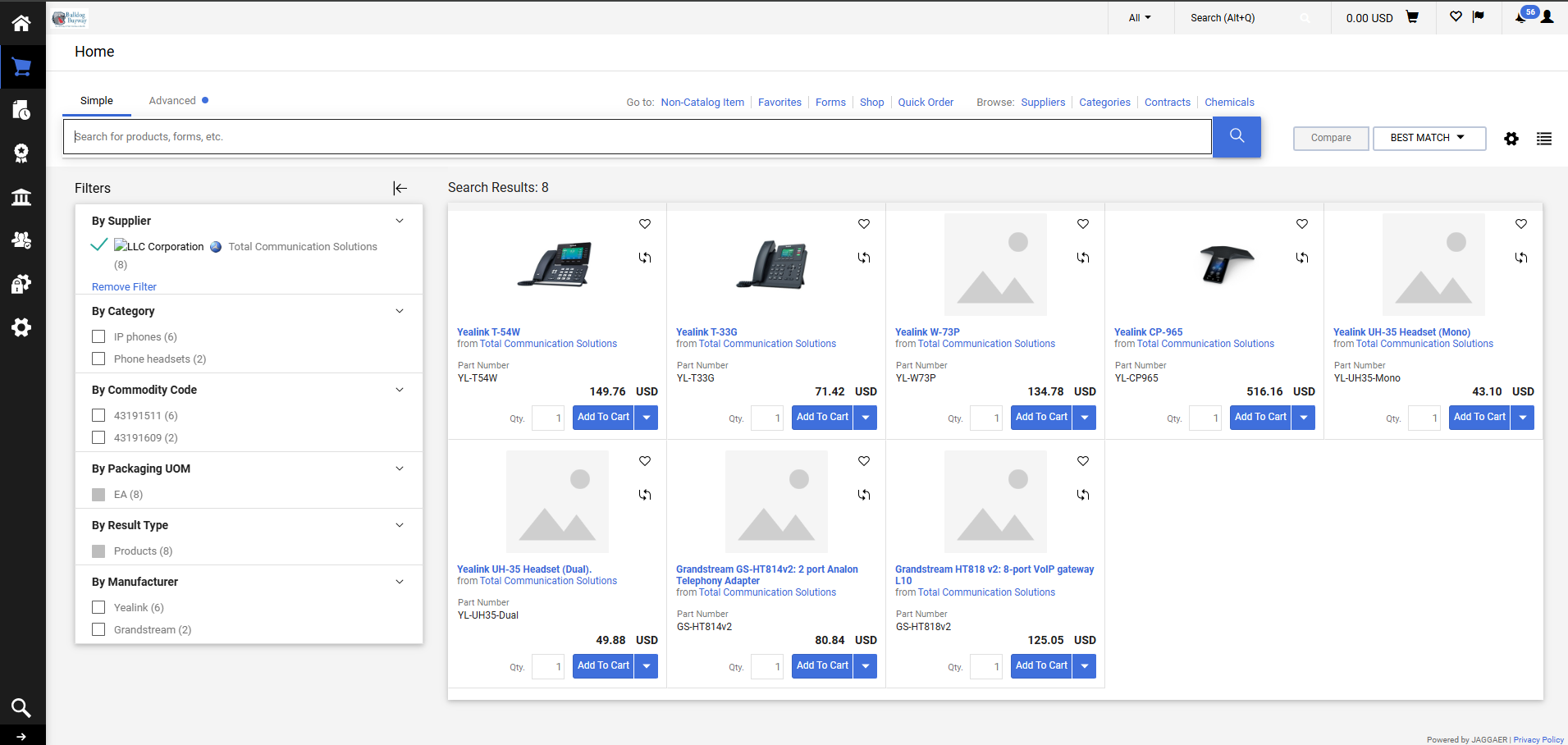Click compare arrows icon on Yealink CP-965
This screenshot has height=745, width=1568.
point(1301,258)
